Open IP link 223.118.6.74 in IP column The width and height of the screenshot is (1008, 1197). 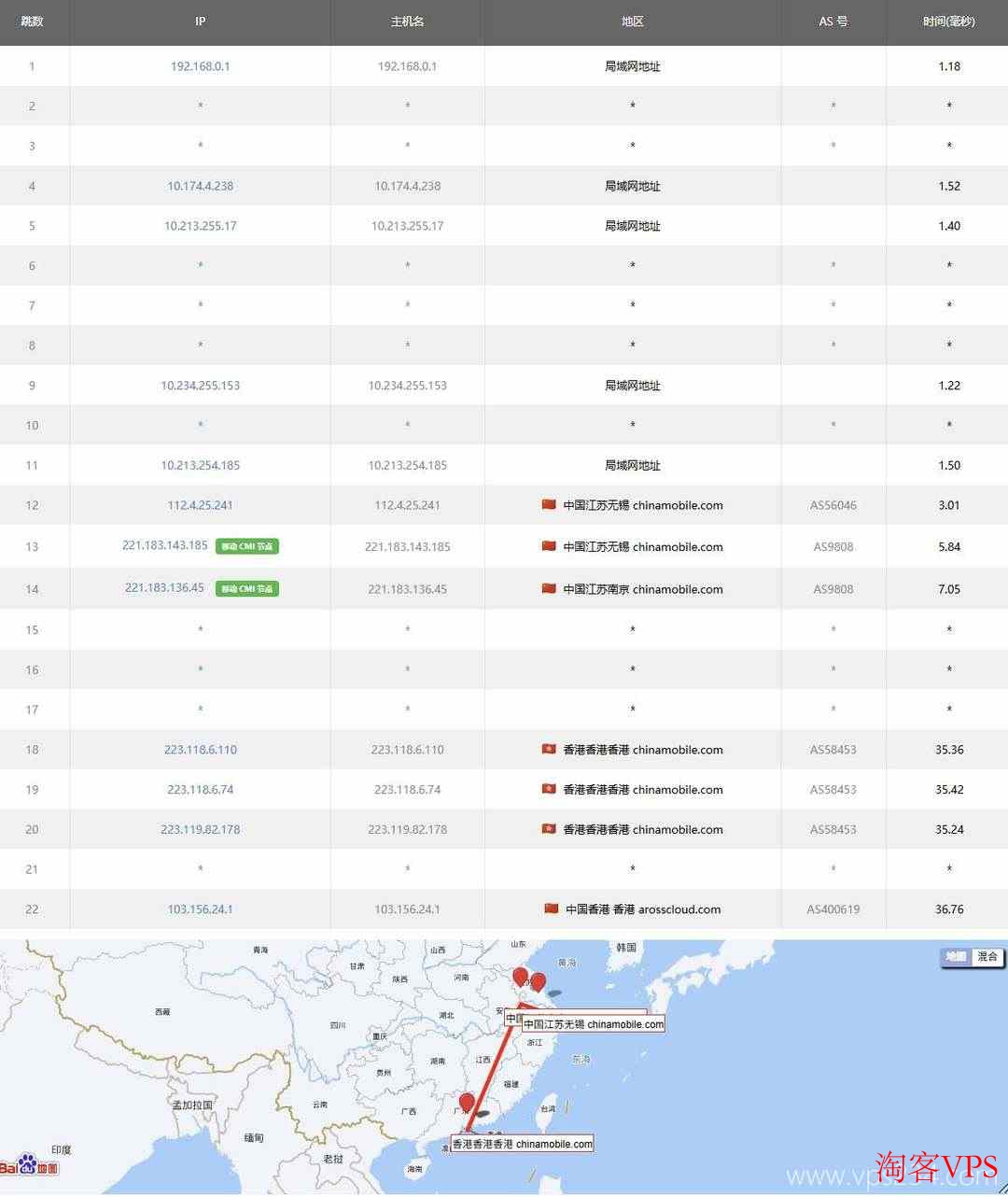pyautogui.click(x=200, y=790)
